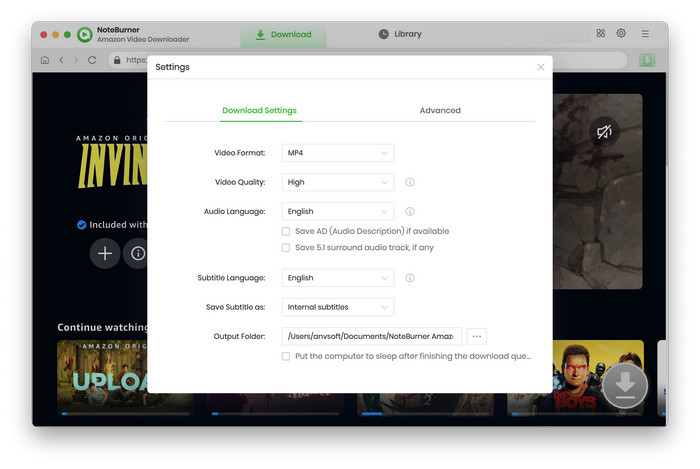Open the Video Quality High dropdown

pyautogui.click(x=338, y=182)
